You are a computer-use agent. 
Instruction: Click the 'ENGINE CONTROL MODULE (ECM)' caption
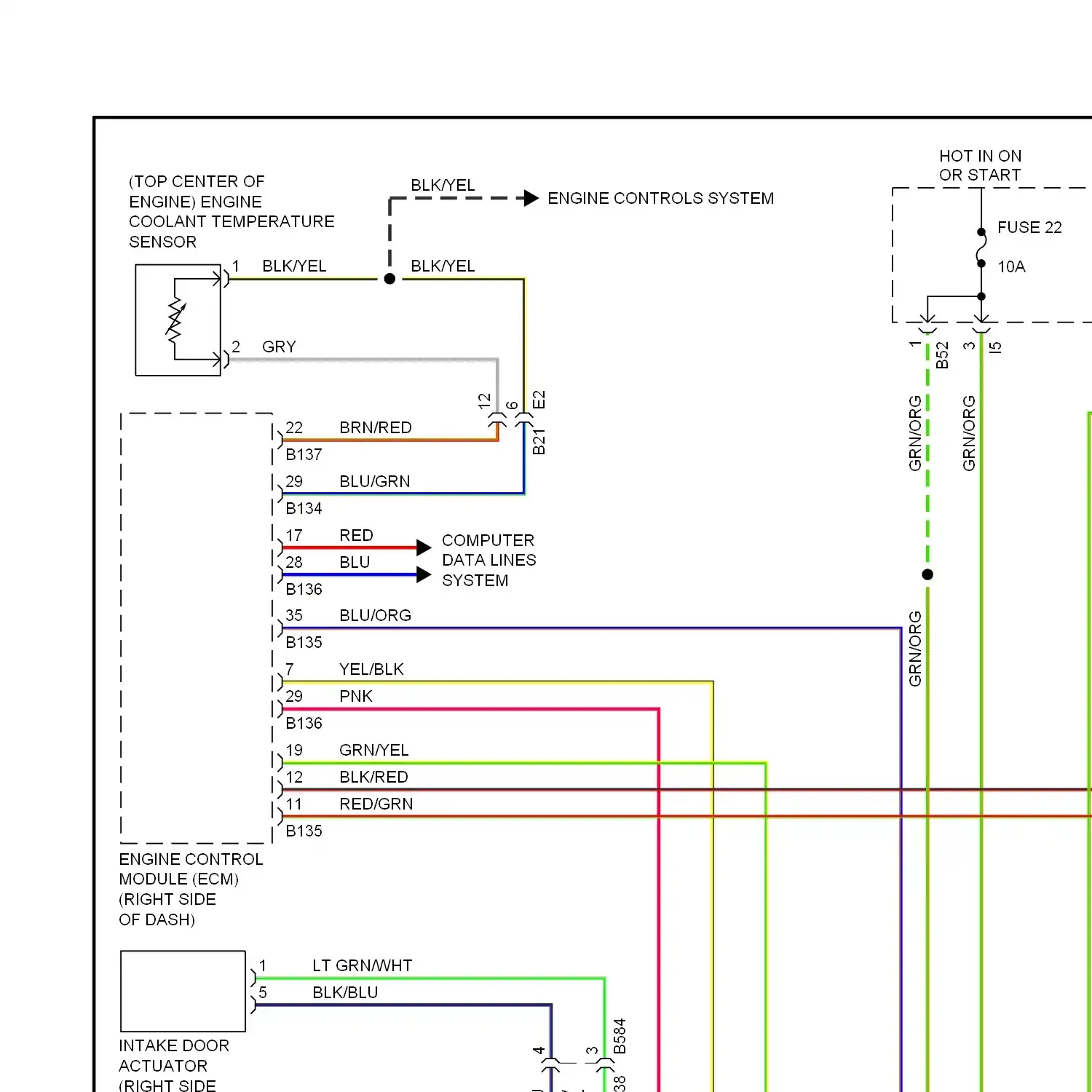[191, 889]
